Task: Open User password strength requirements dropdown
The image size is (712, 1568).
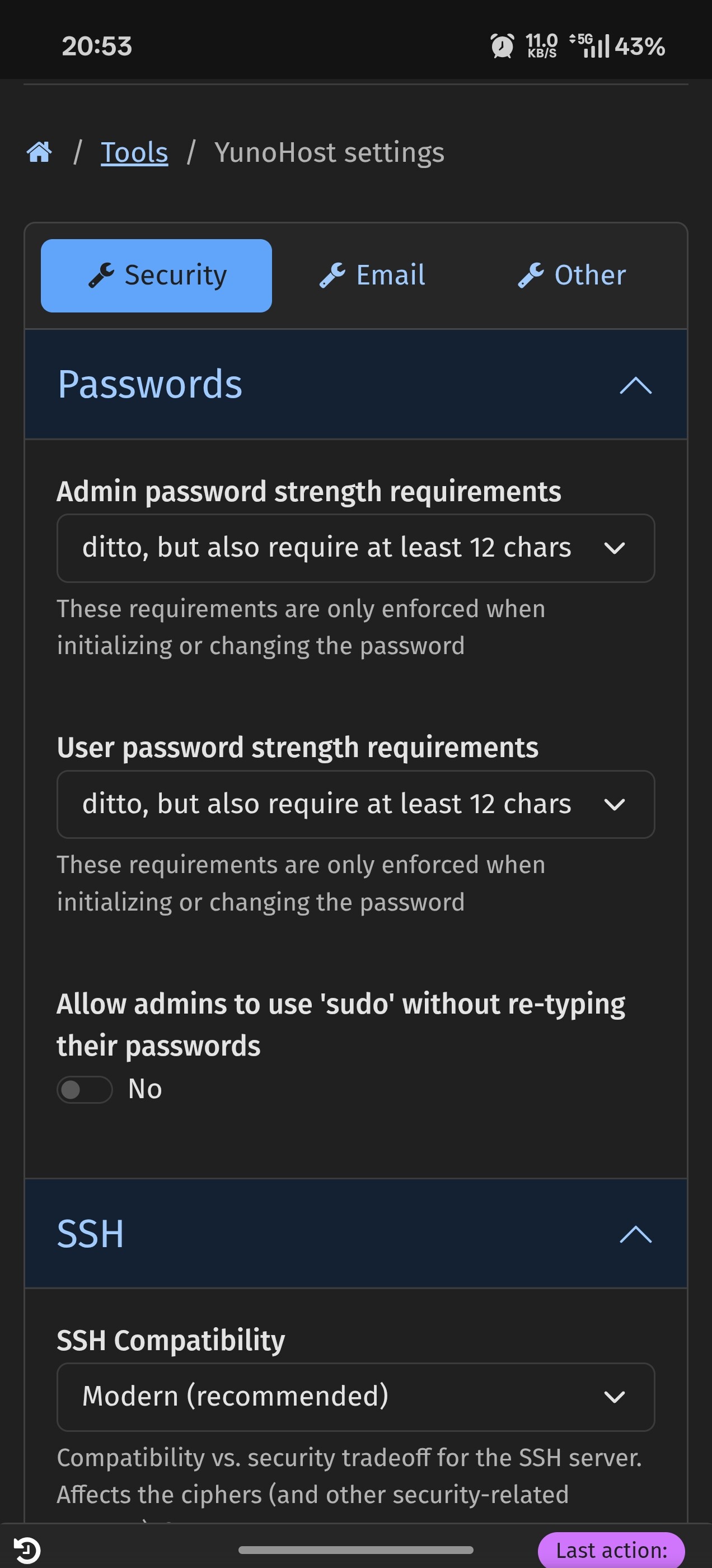Action: pos(355,804)
